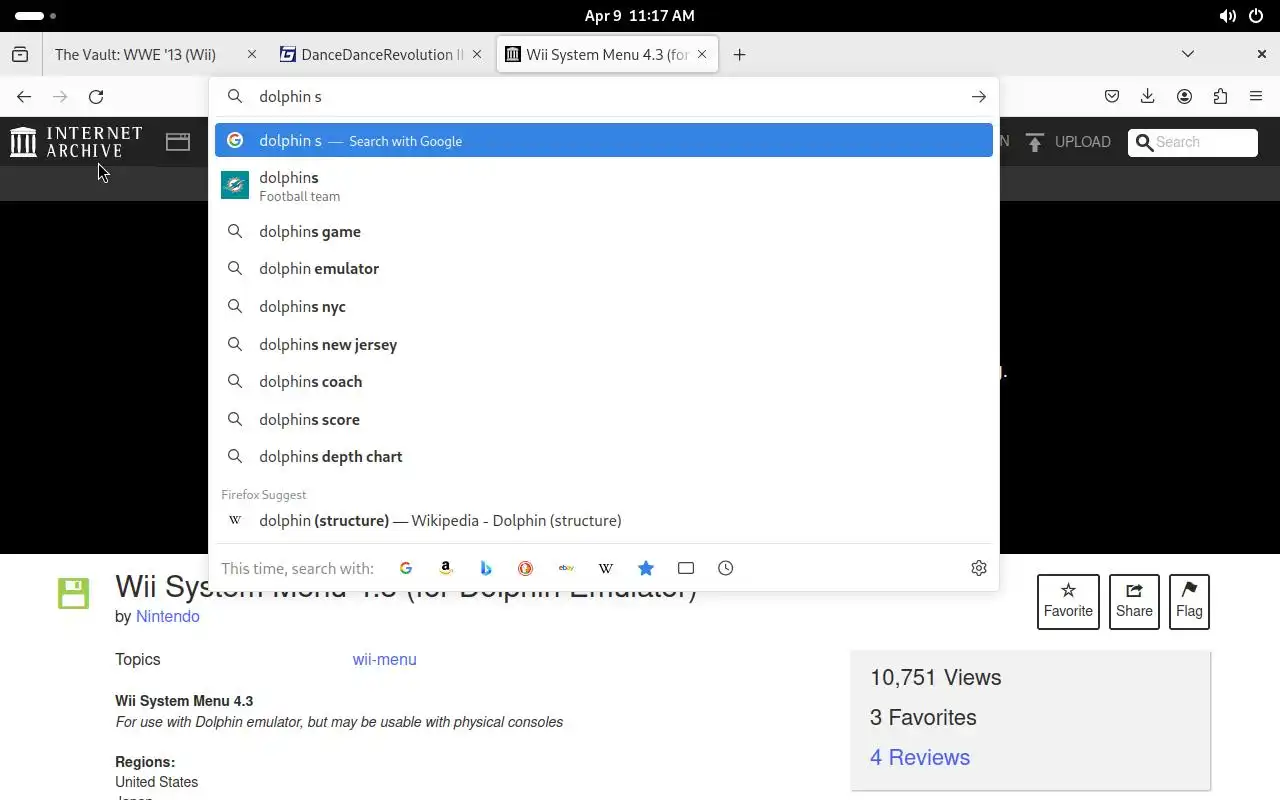Open search settings gear icon
This screenshot has height=800, width=1280.
click(x=979, y=568)
